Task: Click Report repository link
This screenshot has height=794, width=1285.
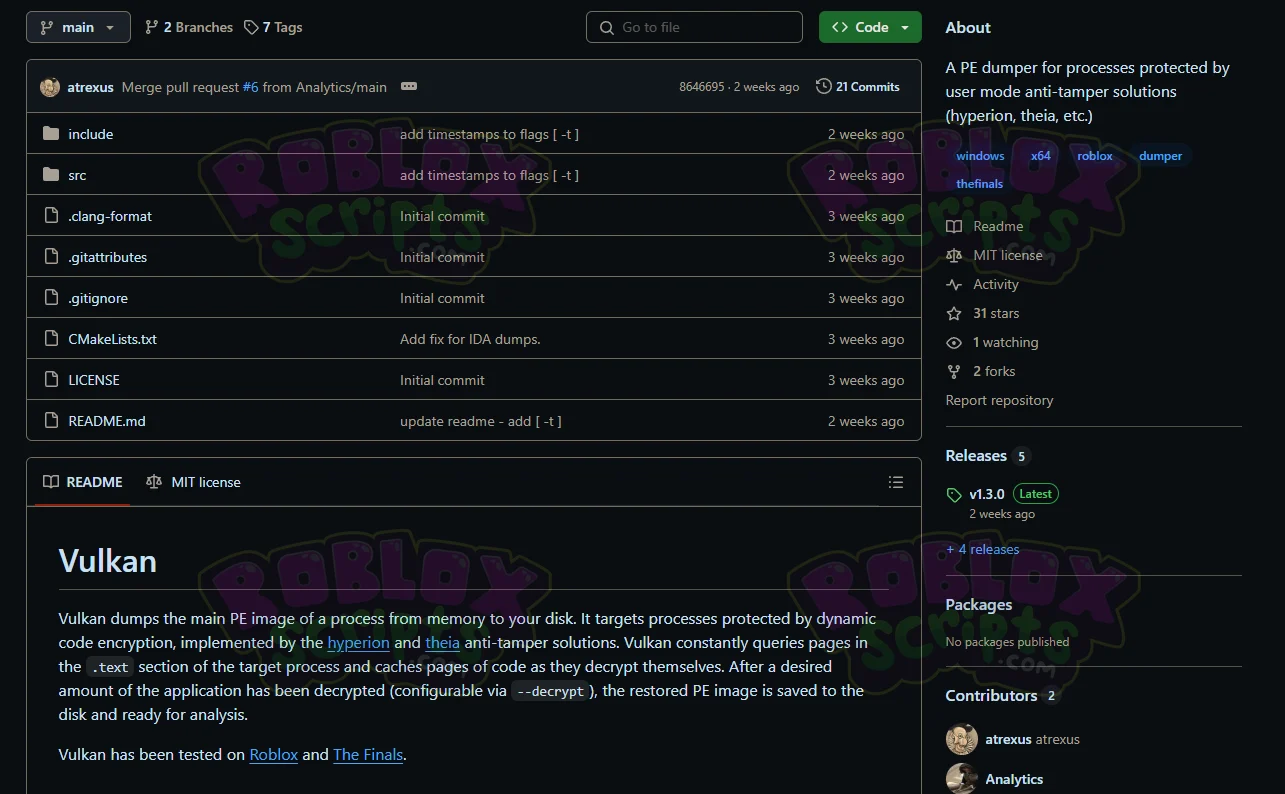Action: pos(999,400)
